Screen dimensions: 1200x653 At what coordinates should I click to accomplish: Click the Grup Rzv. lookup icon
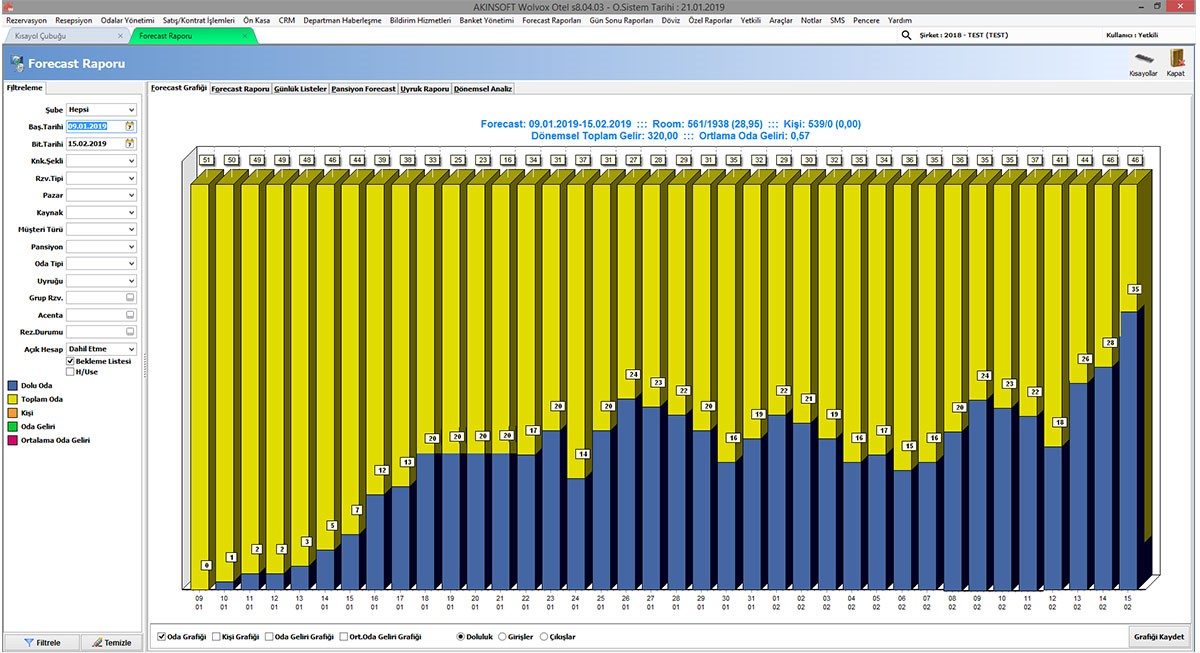click(x=130, y=298)
